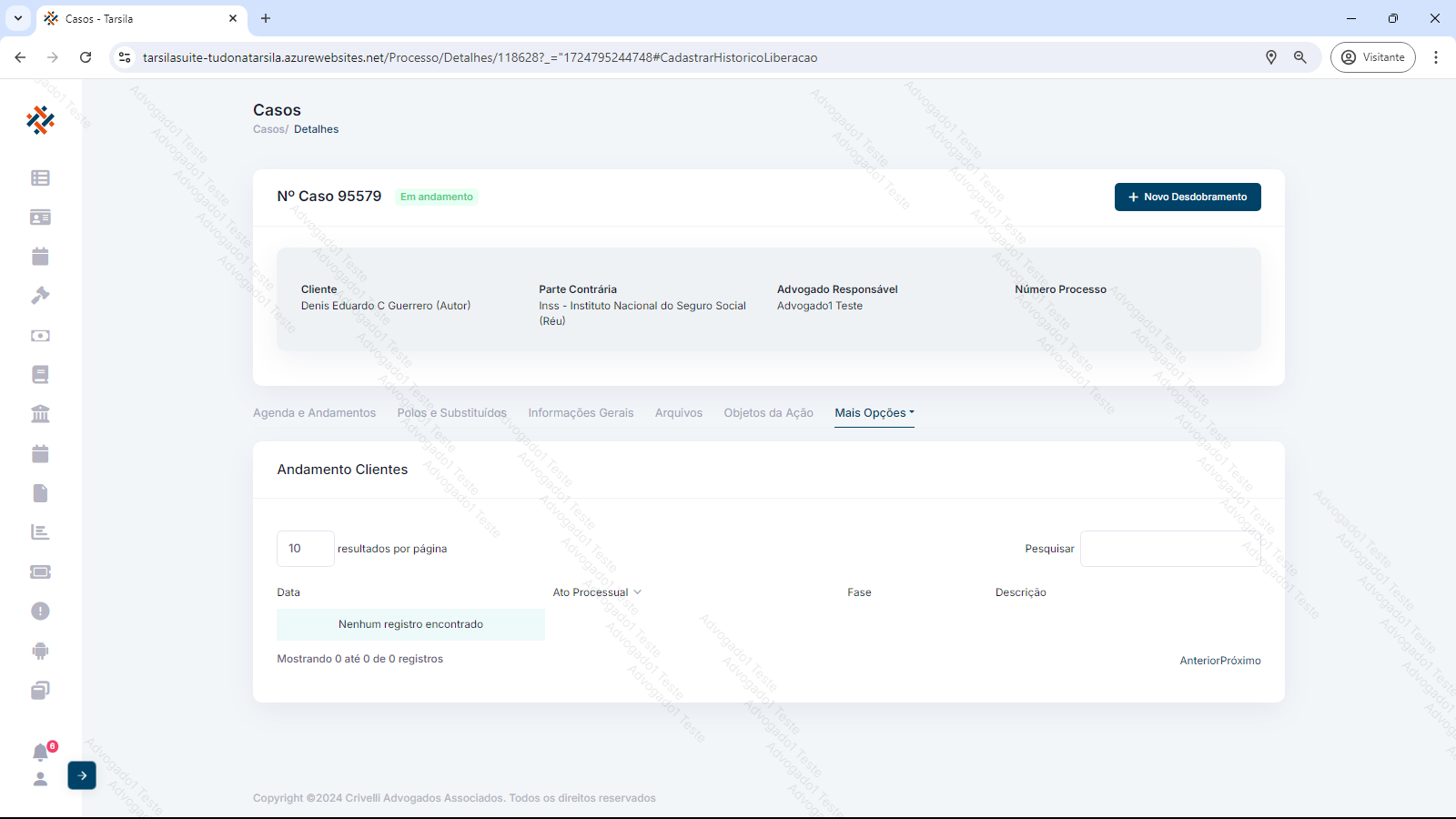The image size is (1456, 819).
Task: Expand the sidebar with arrow button
Action: tap(82, 775)
